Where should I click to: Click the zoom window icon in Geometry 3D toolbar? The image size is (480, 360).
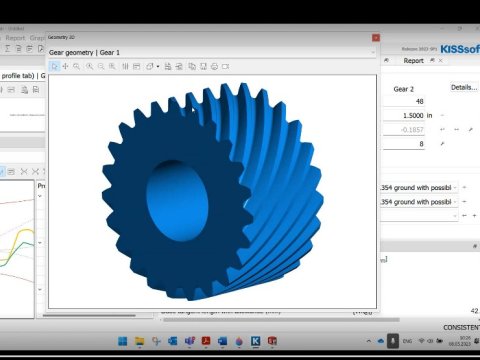click(x=112, y=67)
